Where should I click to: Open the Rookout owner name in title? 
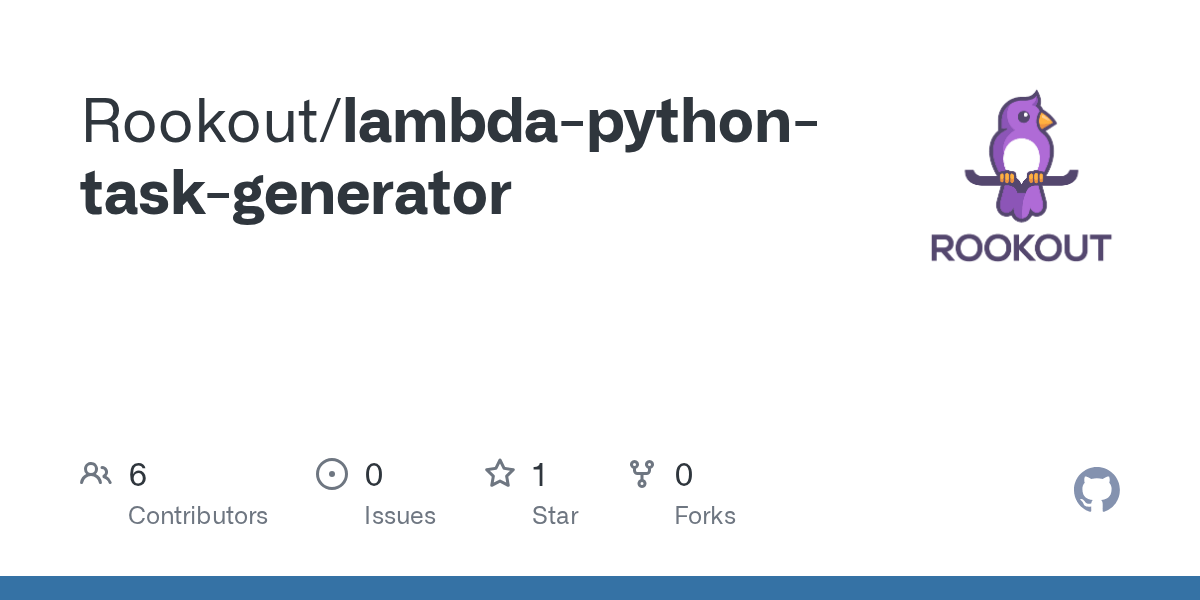206,122
